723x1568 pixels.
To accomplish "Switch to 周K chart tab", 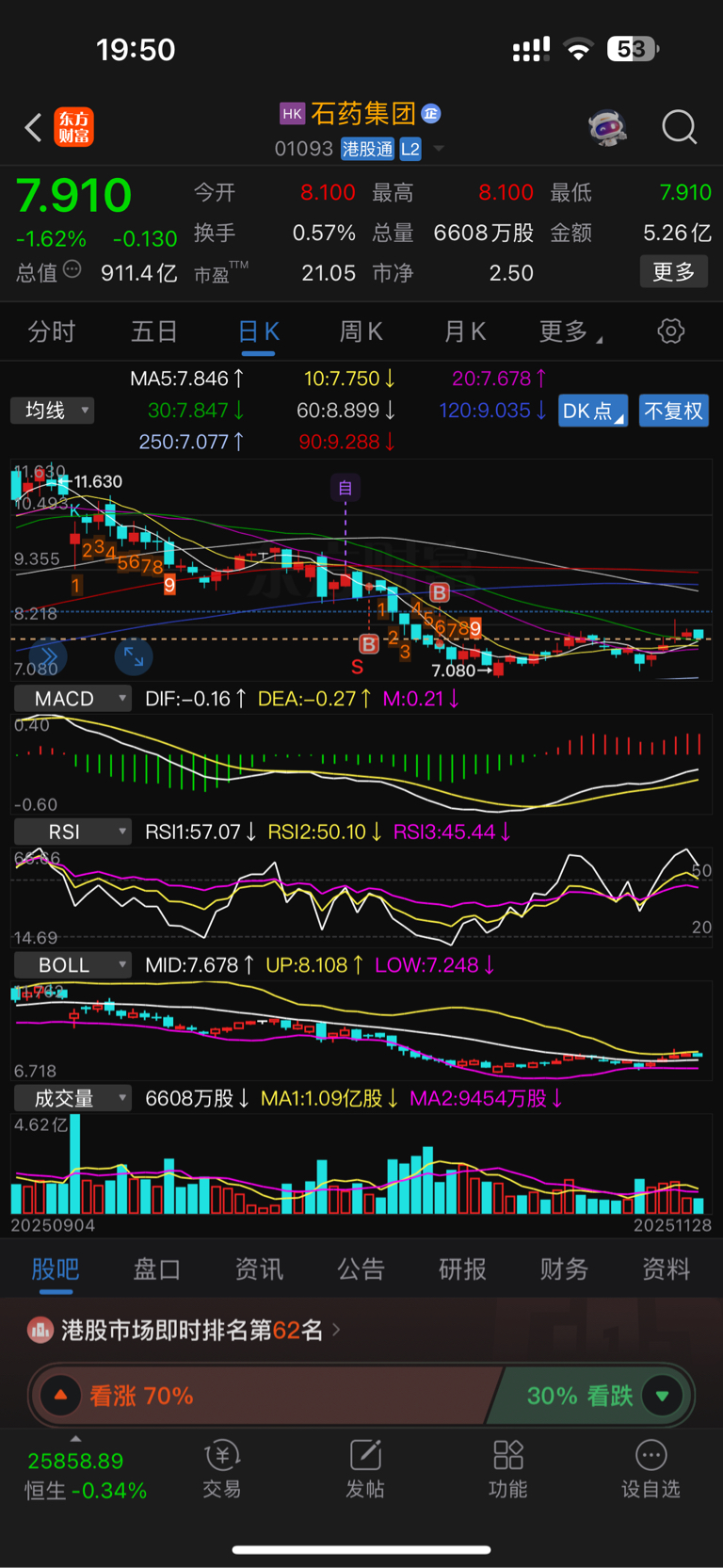I will point(361,331).
